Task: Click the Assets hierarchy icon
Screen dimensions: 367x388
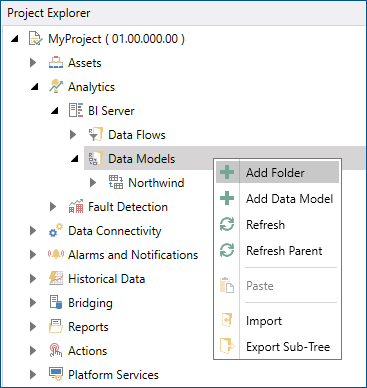Action: (x=56, y=63)
